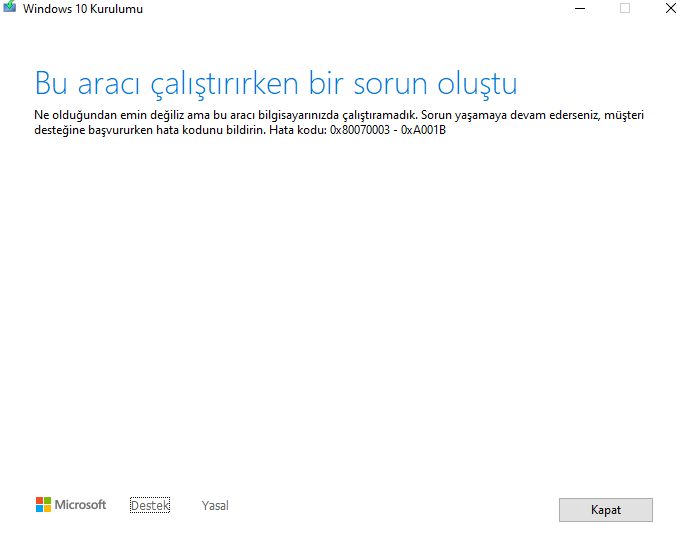
Task: Close the setup window with the X button
Action: (671, 8)
